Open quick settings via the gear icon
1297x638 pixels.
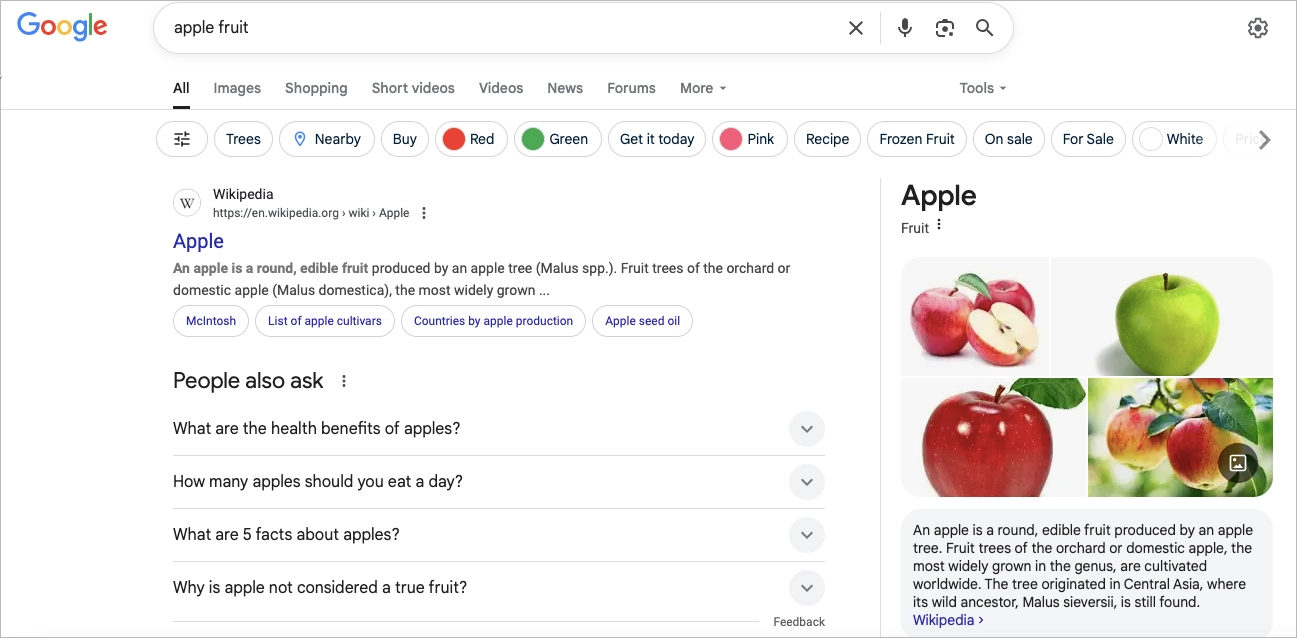(x=1257, y=27)
